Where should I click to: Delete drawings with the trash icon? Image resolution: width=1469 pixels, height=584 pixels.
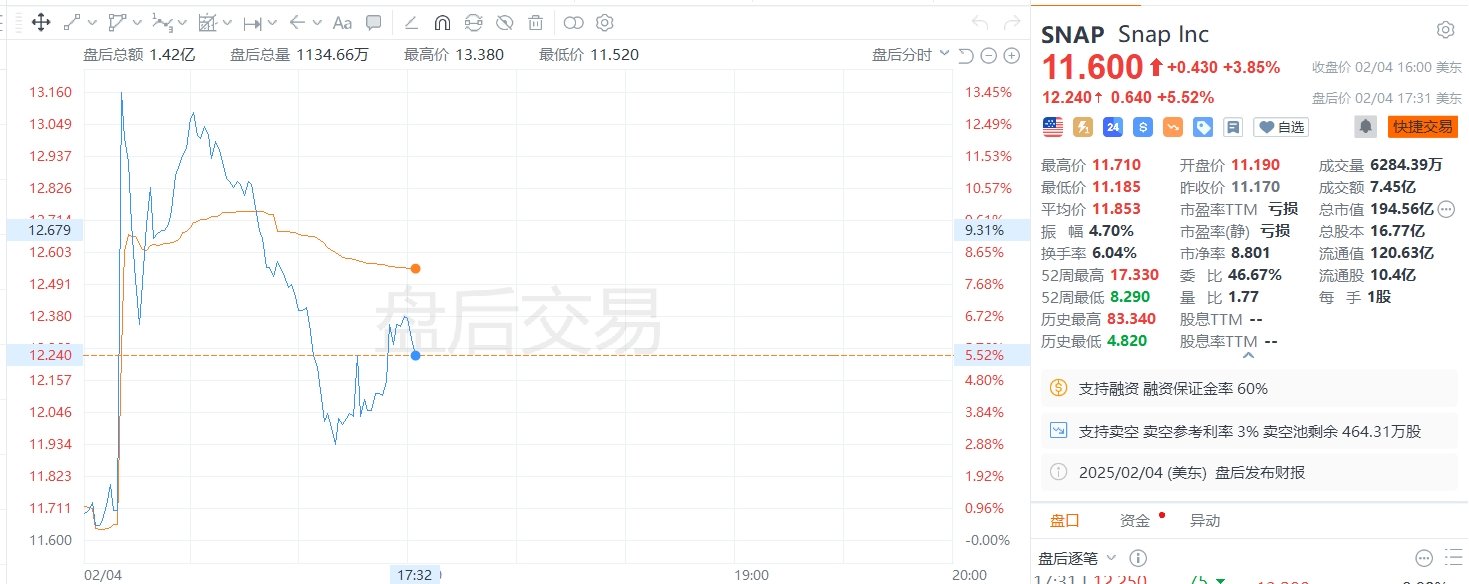point(536,22)
